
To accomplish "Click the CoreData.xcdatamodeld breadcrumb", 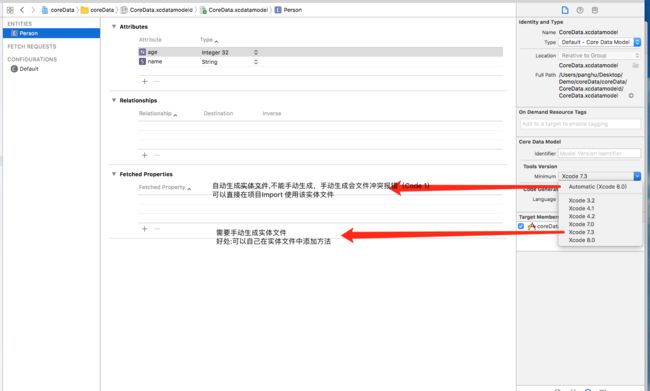I will [x=157, y=10].
